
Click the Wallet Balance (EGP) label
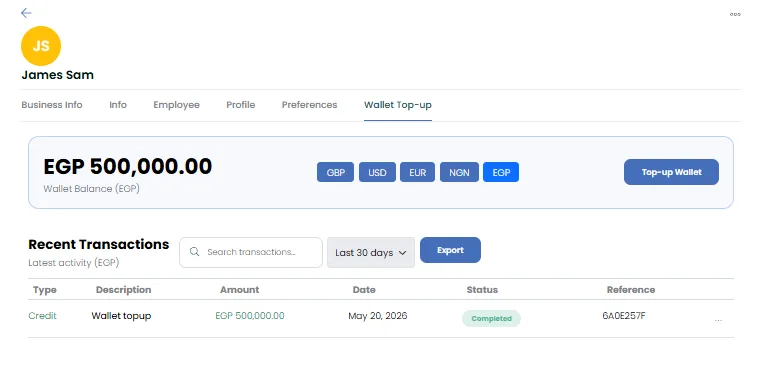tap(91, 189)
